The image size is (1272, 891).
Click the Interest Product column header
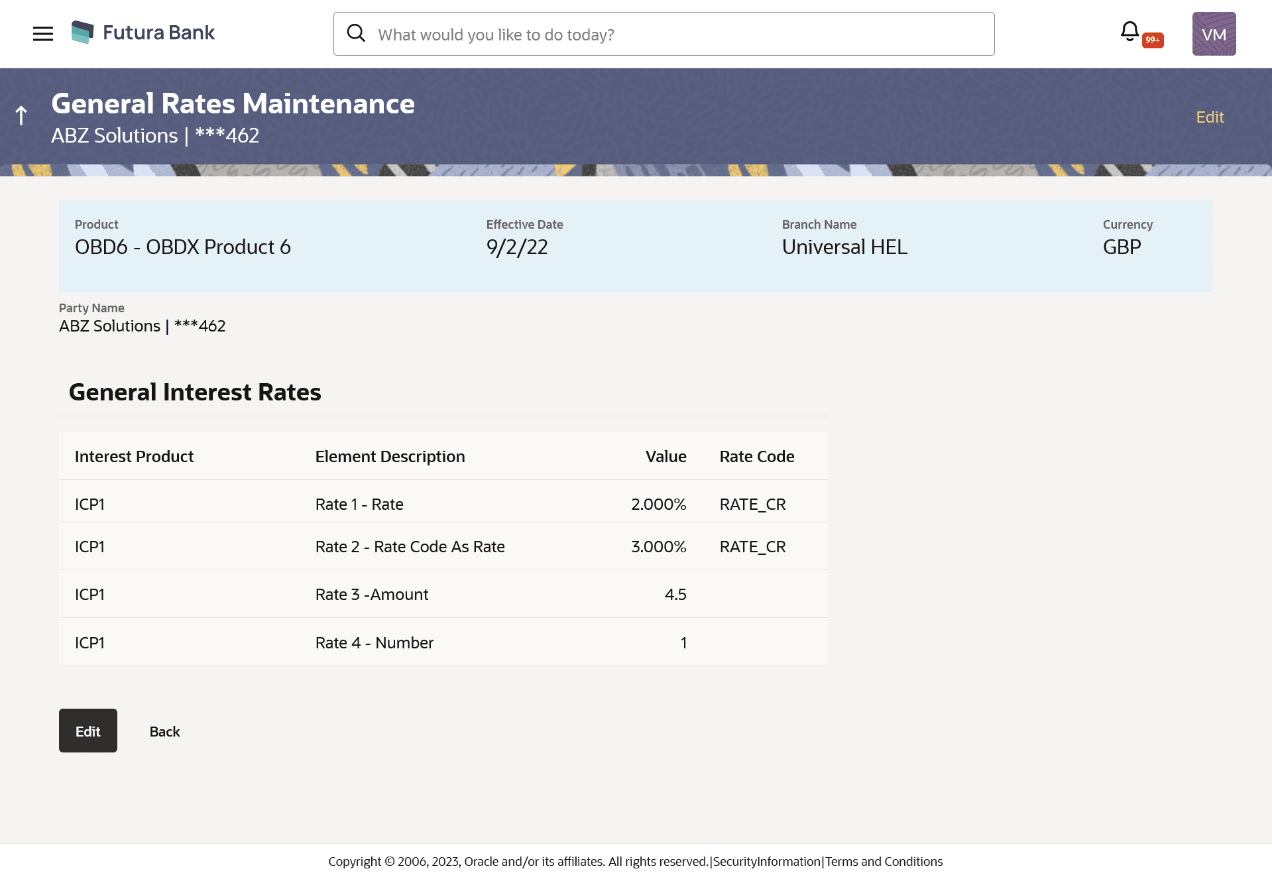point(134,456)
